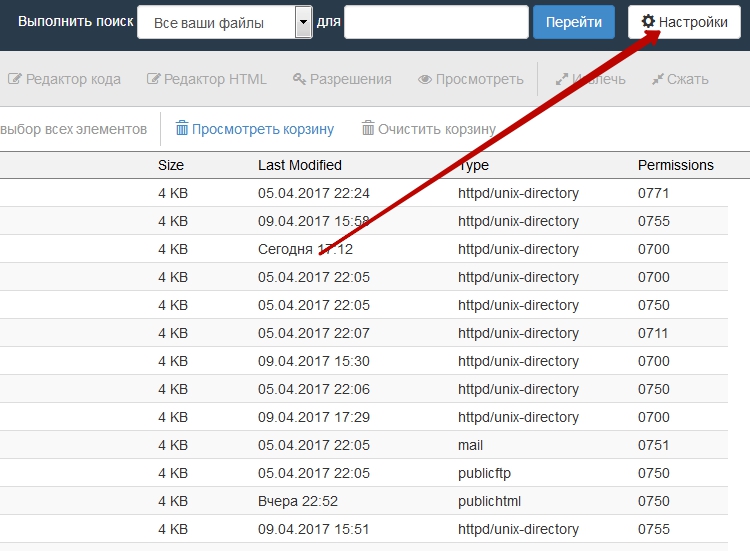750x551 pixels.
Task: Click the key icon for Разрешения
Action: (x=299, y=79)
